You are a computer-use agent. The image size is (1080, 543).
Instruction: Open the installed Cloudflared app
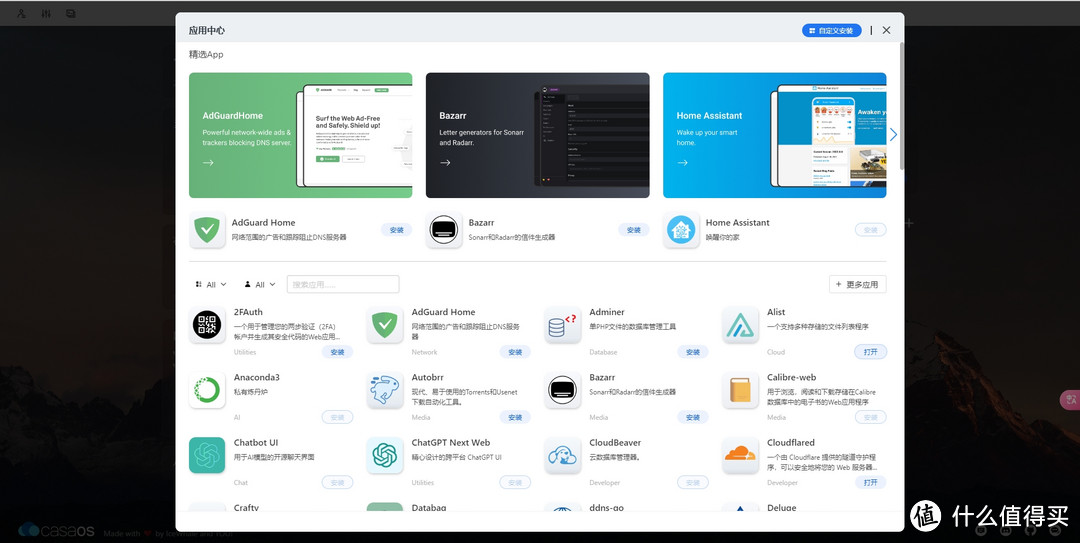(x=871, y=482)
